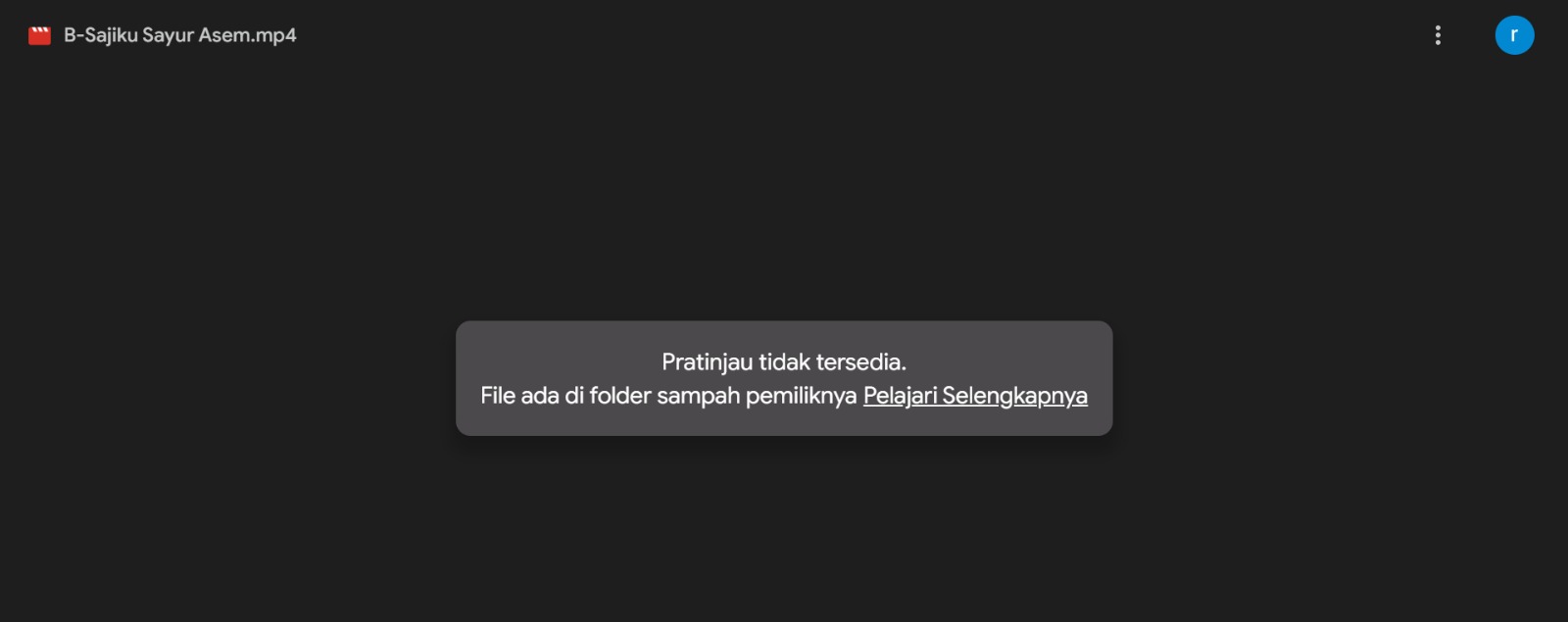The width and height of the screenshot is (1568, 622).
Task: Click the 'Pratinjau tidak tersedia.' message text
Action: 784,361
